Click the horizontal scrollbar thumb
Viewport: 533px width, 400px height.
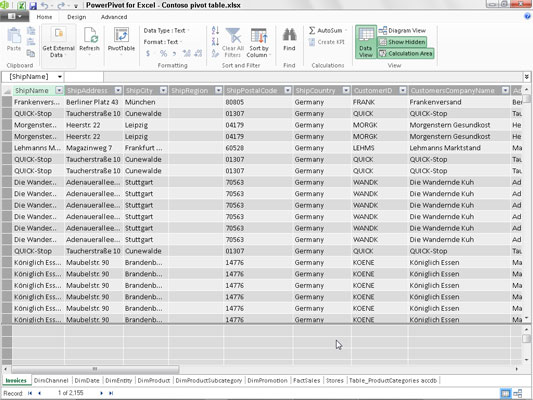pos(95,369)
